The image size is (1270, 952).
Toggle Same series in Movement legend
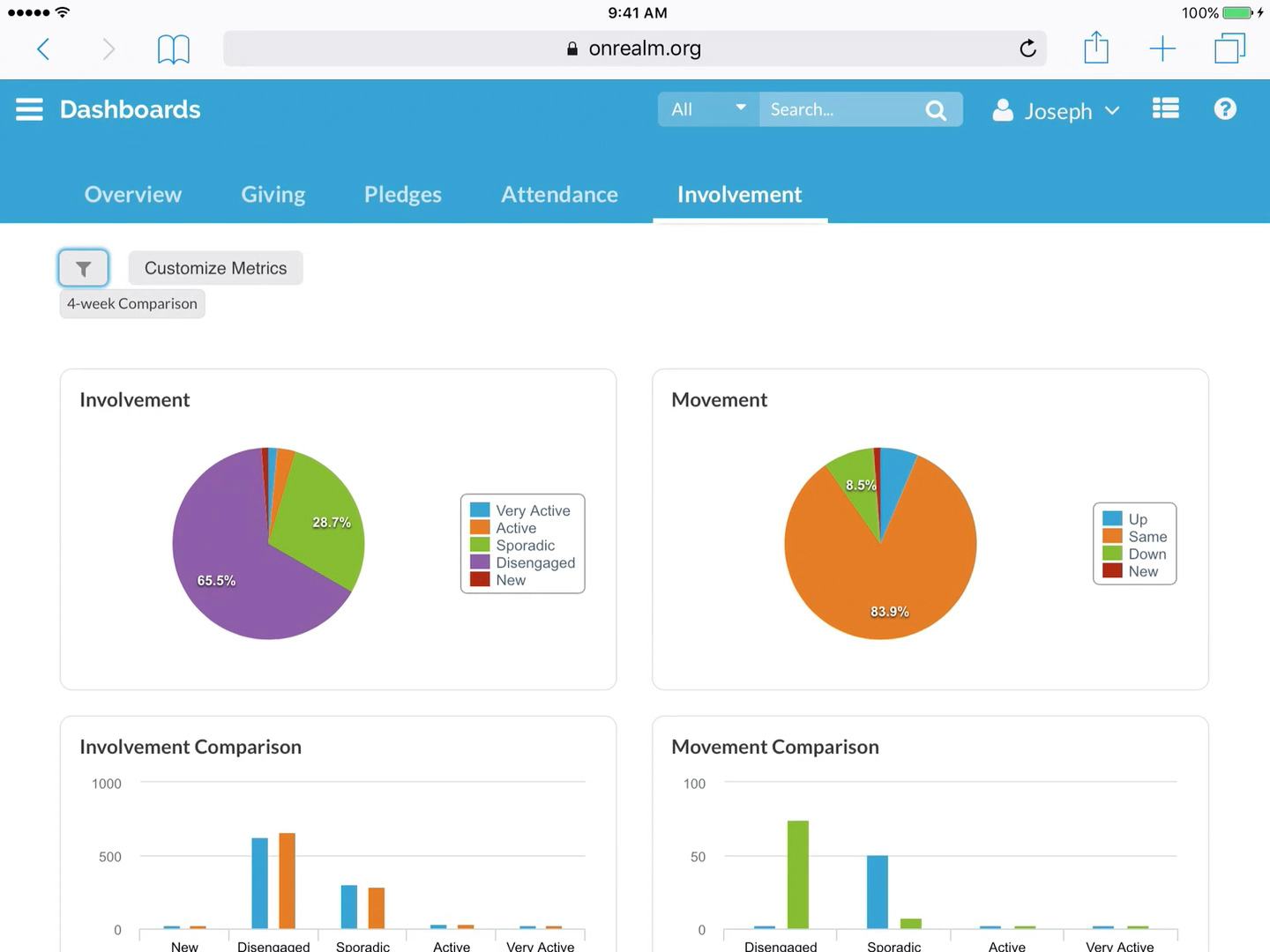(x=1136, y=536)
